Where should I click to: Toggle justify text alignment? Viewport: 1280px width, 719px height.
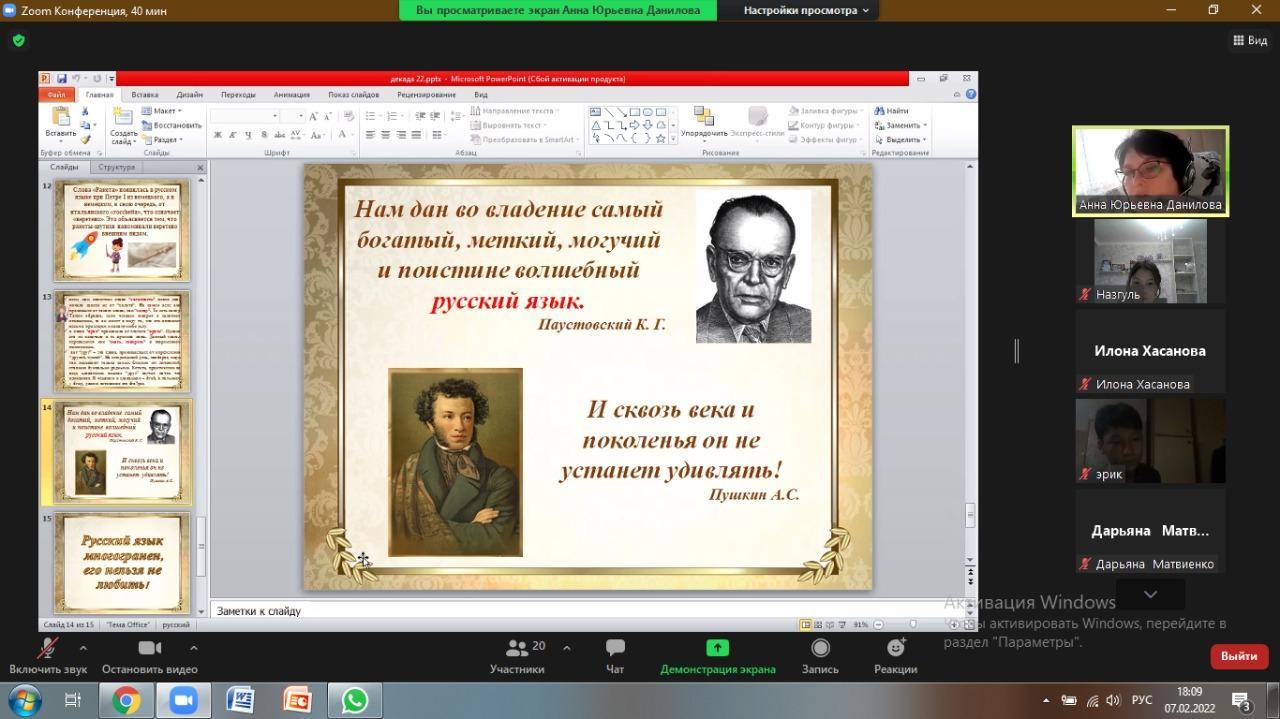[x=415, y=135]
